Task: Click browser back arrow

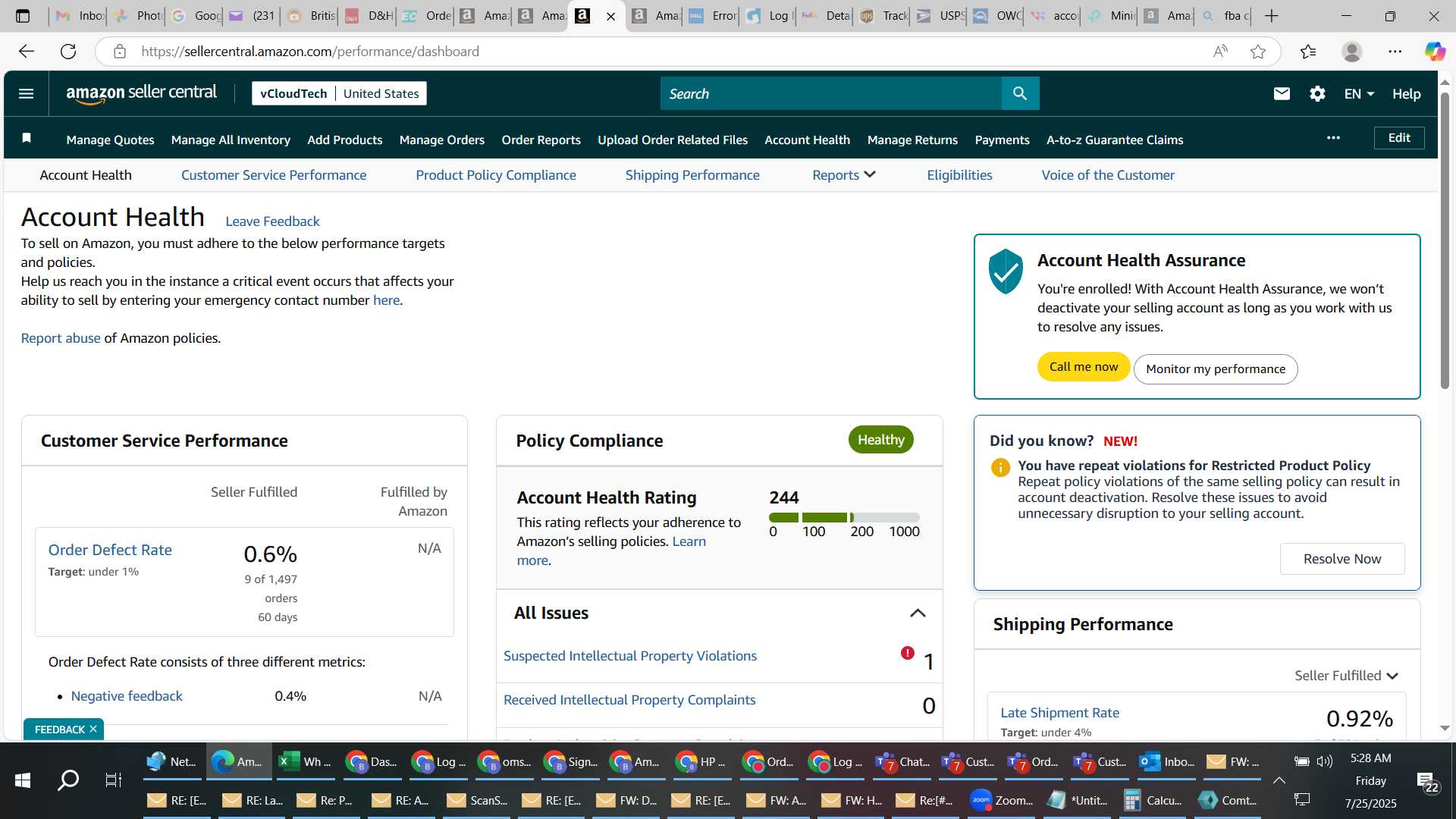Action: tap(27, 51)
